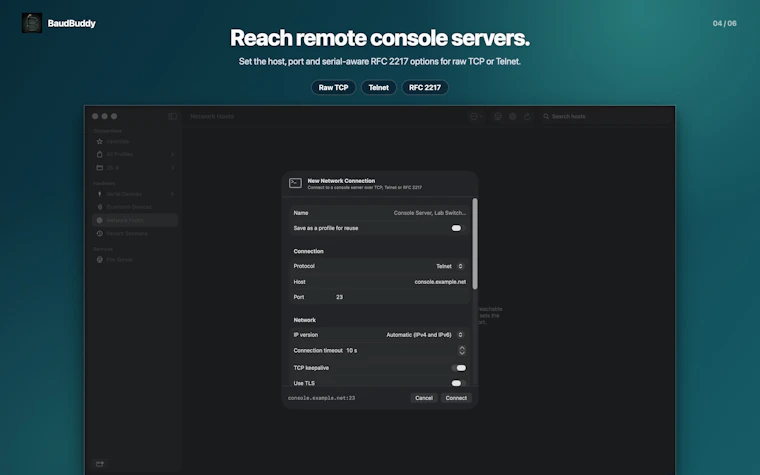The image size is (760, 475).
Task: Click the magnifier icon in Search hosts
Action: (546, 116)
